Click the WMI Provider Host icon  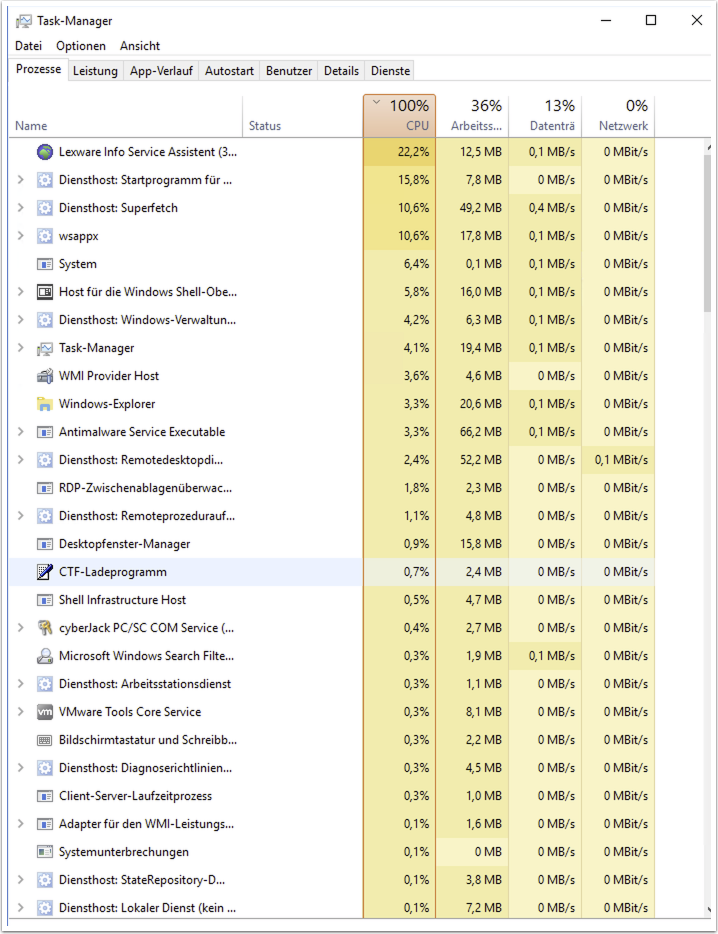tap(44, 376)
